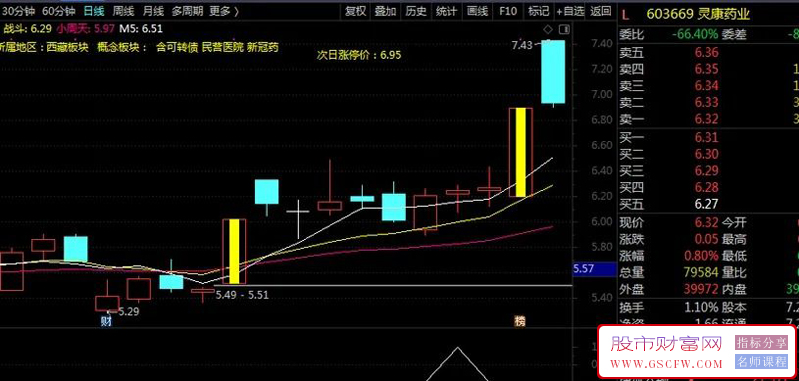The height and width of the screenshot is (381, 799).
Task: Click the 7.43 high price label
Action: point(522,45)
